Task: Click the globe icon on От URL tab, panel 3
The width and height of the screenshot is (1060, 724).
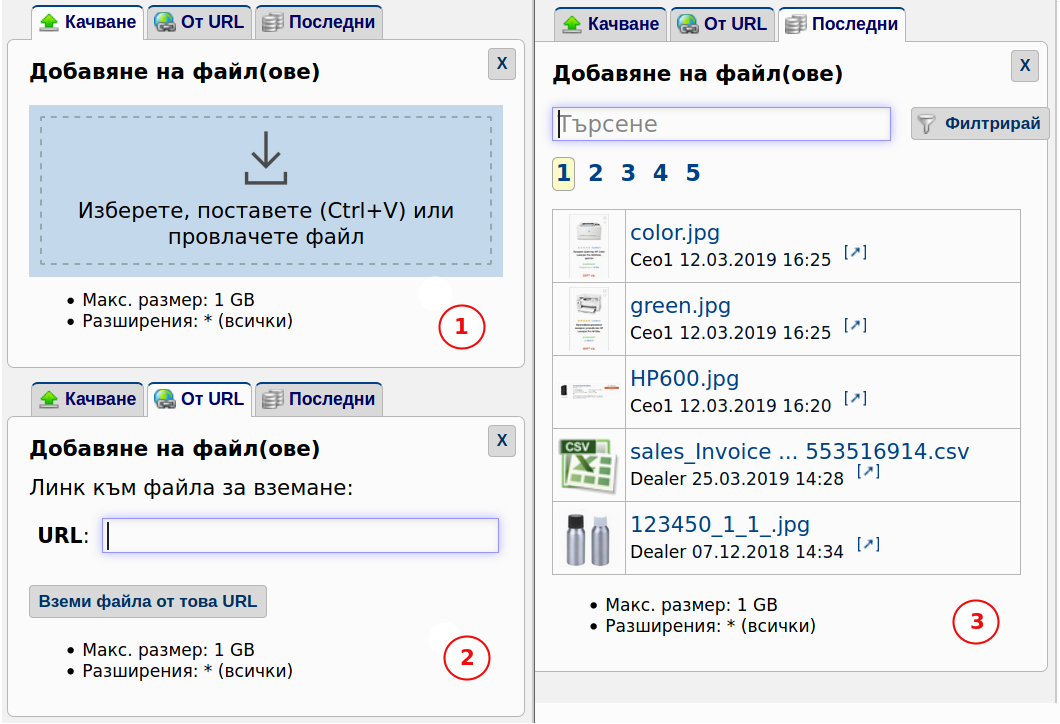Action: [688, 24]
